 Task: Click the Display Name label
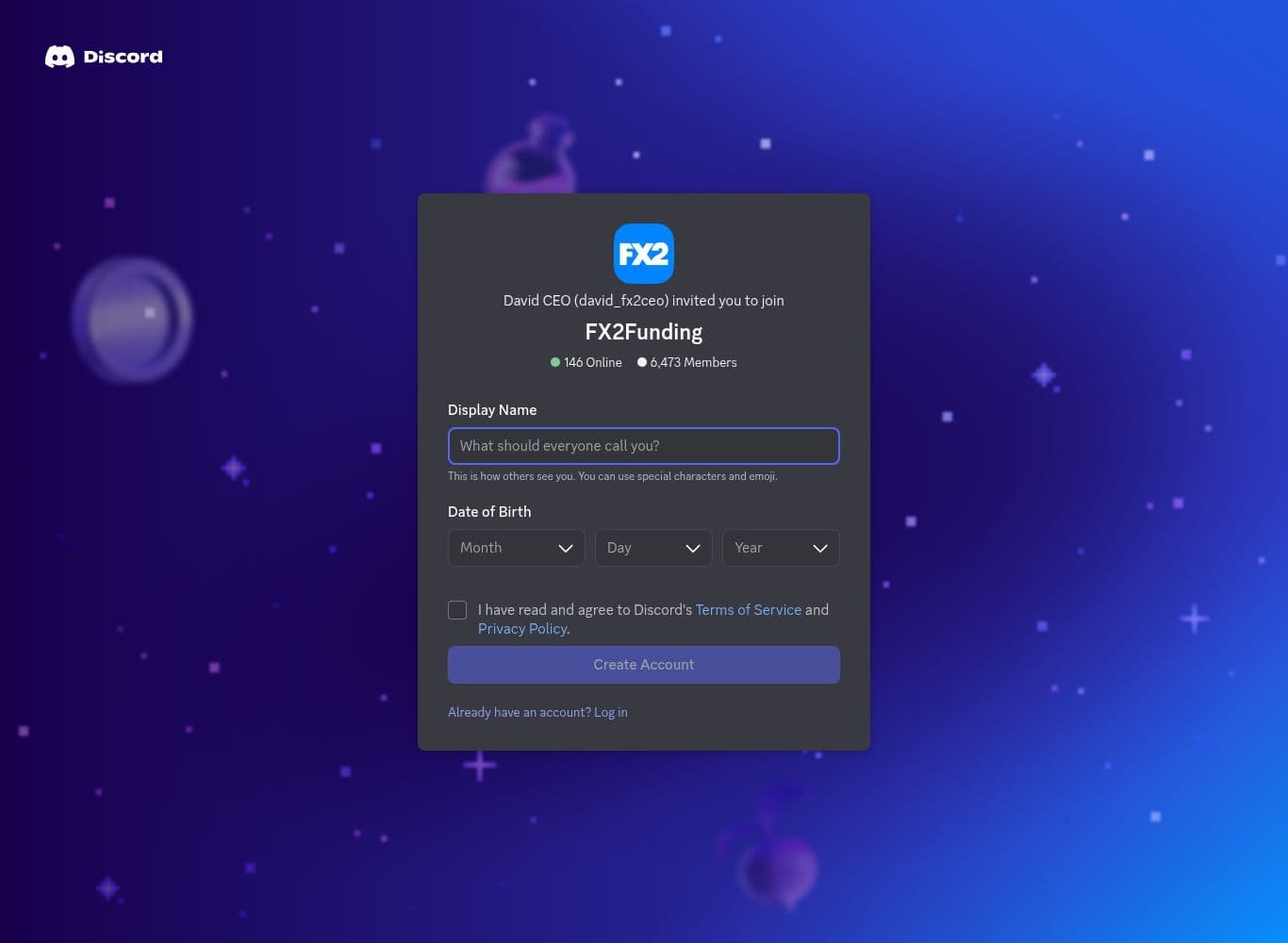pos(492,410)
